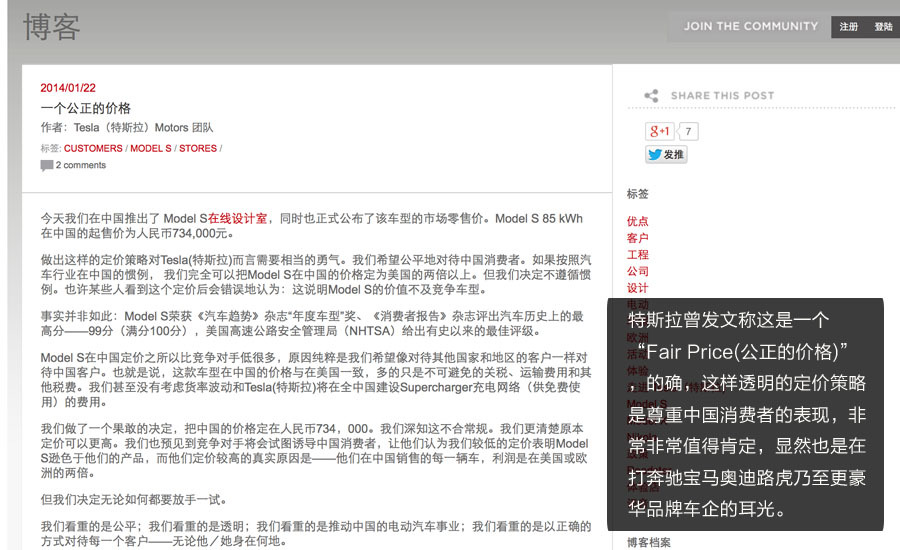Click the Twitter 发推 tweet button
Image resolution: width=900 pixels, height=550 pixels.
click(x=666, y=154)
